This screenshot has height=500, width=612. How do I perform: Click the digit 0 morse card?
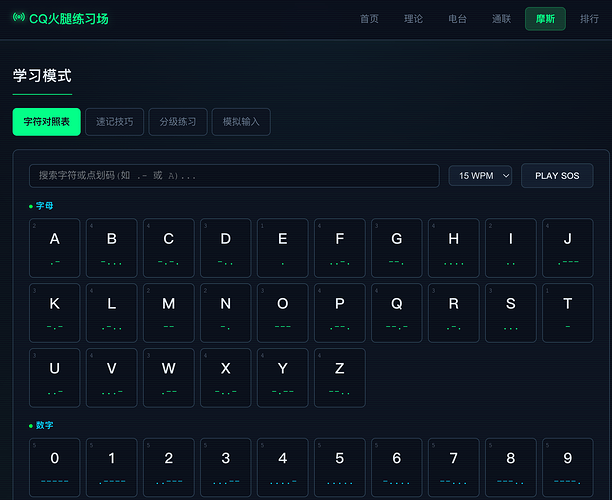coord(55,468)
